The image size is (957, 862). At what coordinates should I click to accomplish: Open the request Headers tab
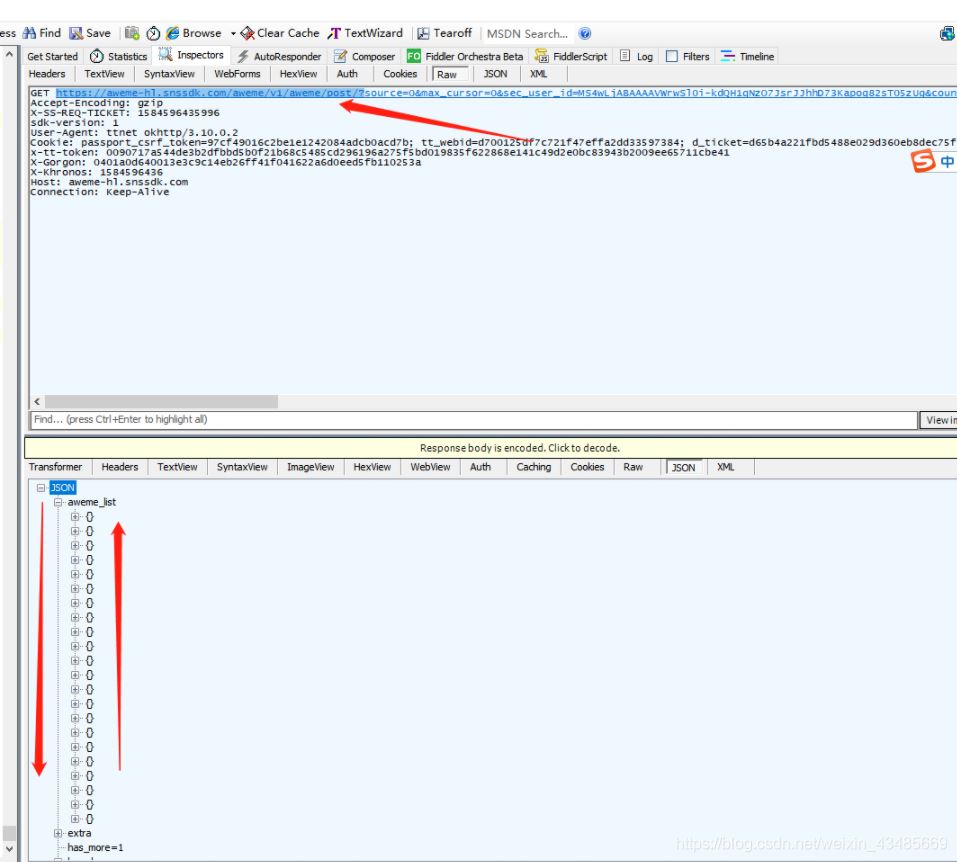coord(47,74)
